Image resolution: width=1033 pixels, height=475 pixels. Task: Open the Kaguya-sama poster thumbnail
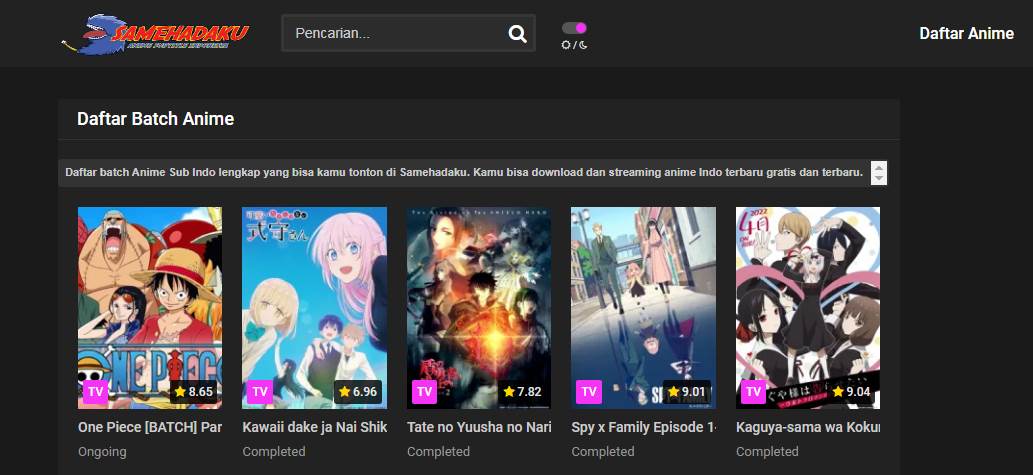click(x=808, y=308)
